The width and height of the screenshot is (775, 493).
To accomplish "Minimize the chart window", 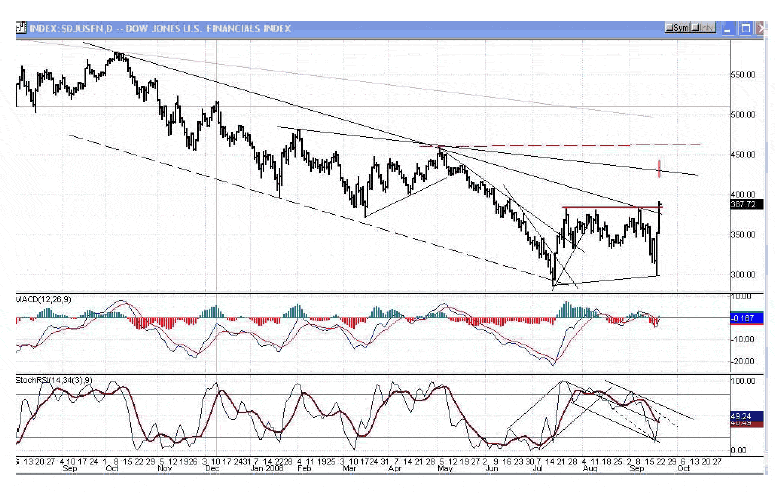I will [725, 29].
